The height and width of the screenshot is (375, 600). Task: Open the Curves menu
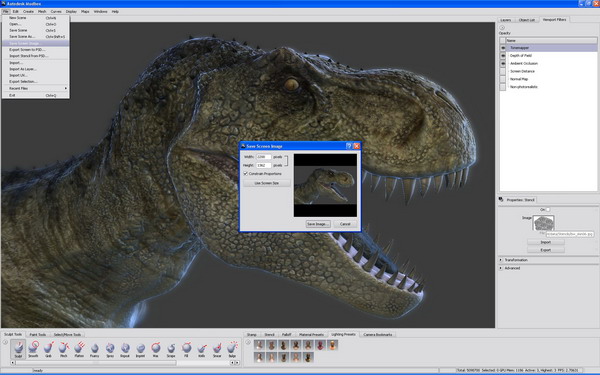[x=56, y=11]
